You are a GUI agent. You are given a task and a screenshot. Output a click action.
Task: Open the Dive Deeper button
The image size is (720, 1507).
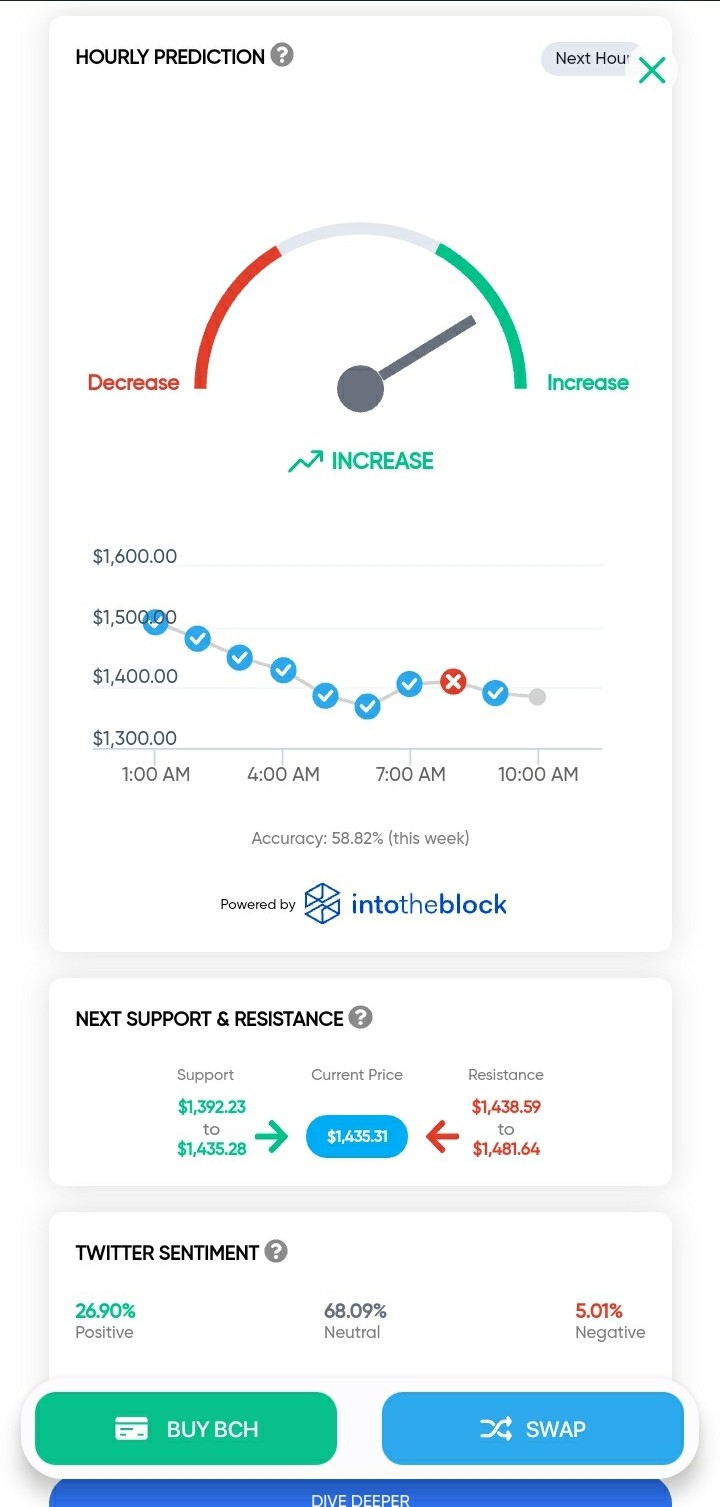click(x=360, y=1494)
